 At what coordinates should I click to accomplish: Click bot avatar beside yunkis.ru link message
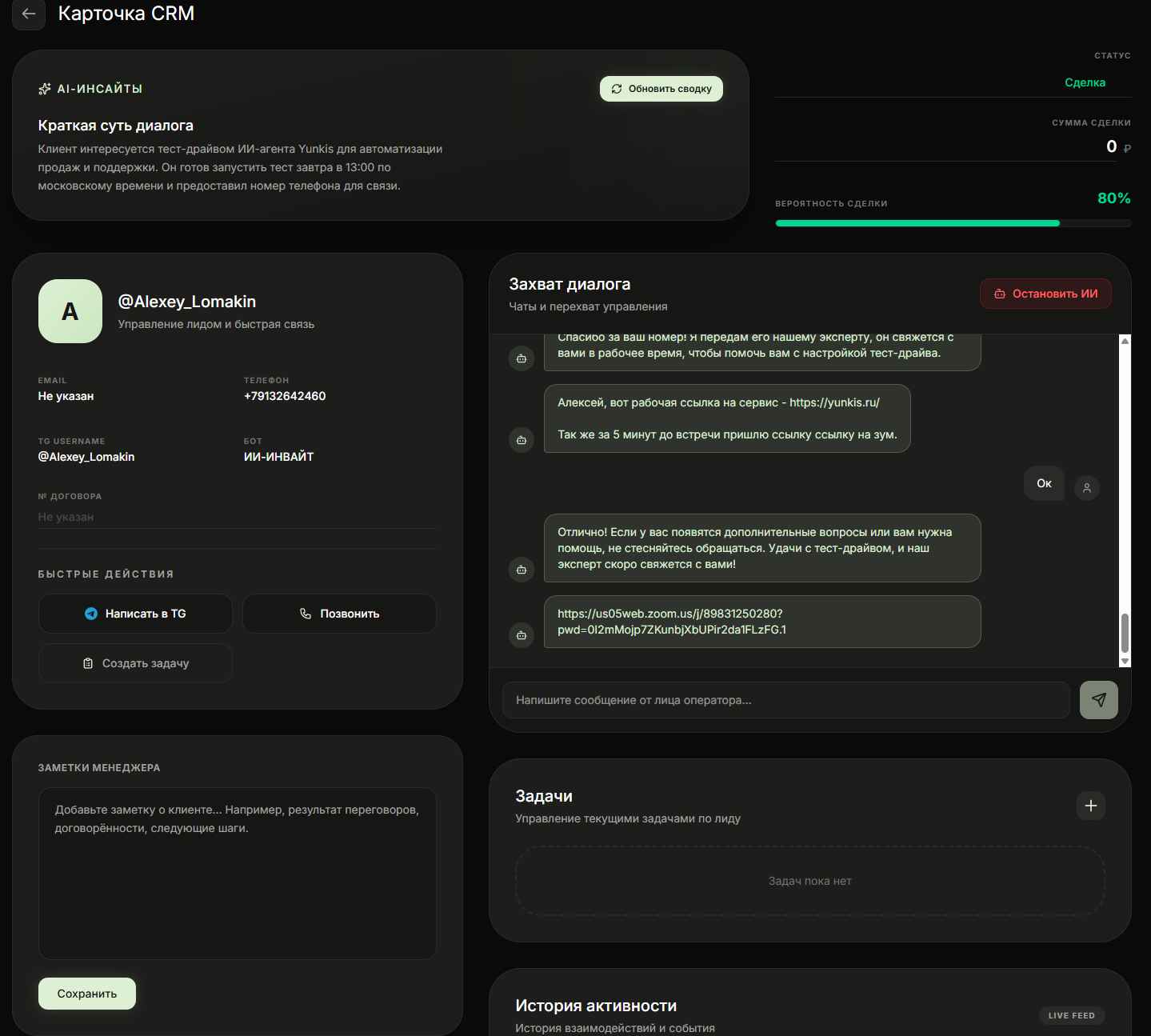pos(522,440)
